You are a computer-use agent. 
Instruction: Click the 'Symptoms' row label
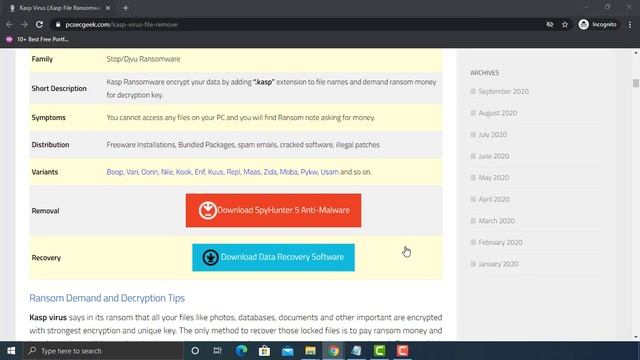(49, 118)
